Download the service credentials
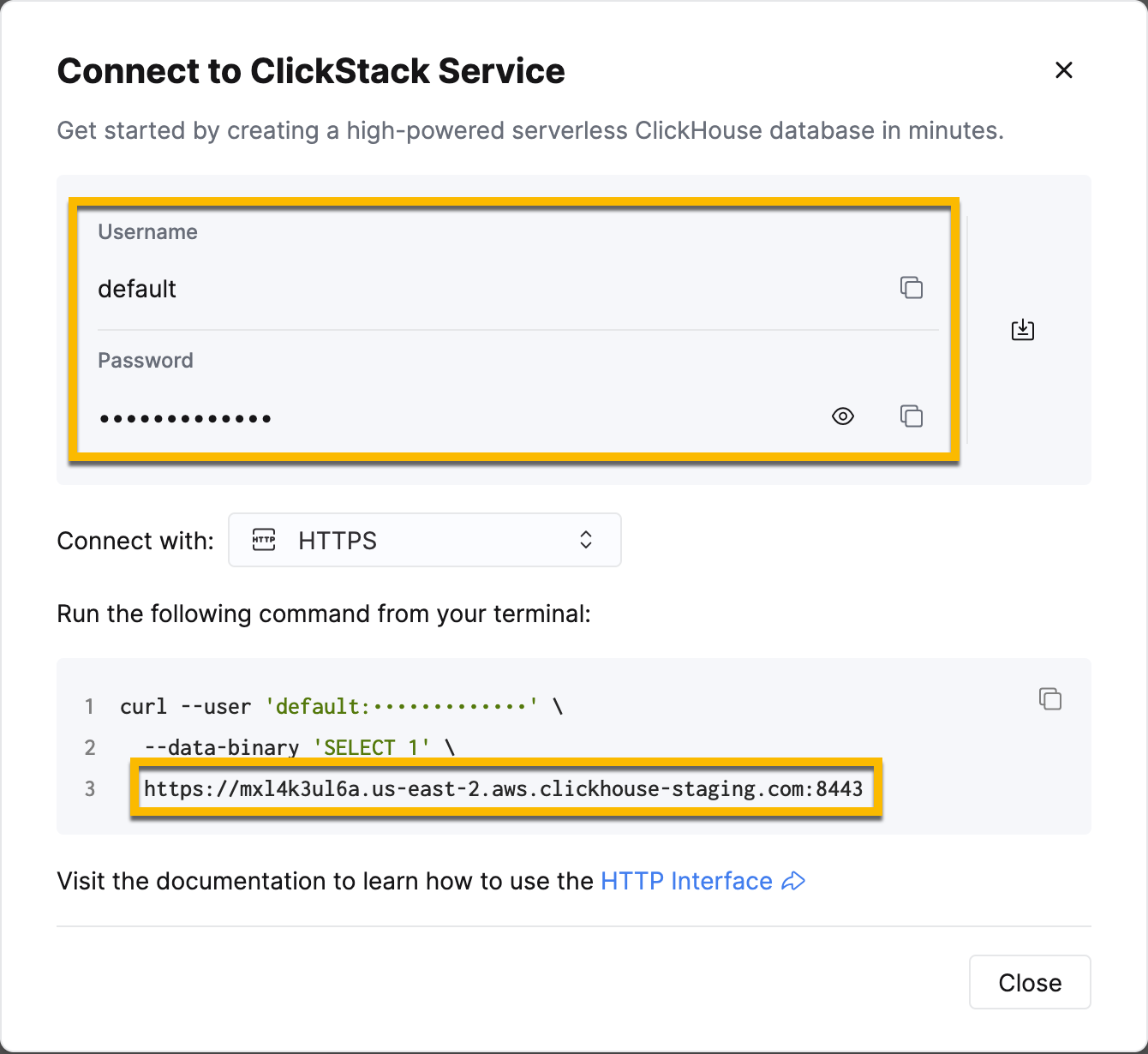The height and width of the screenshot is (1054, 1148). point(1022,330)
